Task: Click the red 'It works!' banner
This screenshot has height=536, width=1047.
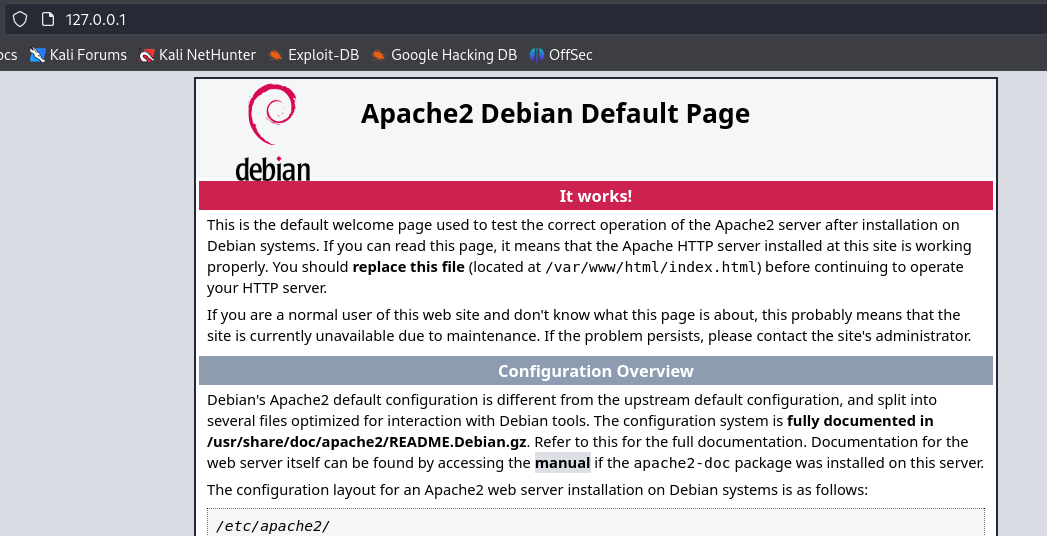Action: [x=595, y=196]
